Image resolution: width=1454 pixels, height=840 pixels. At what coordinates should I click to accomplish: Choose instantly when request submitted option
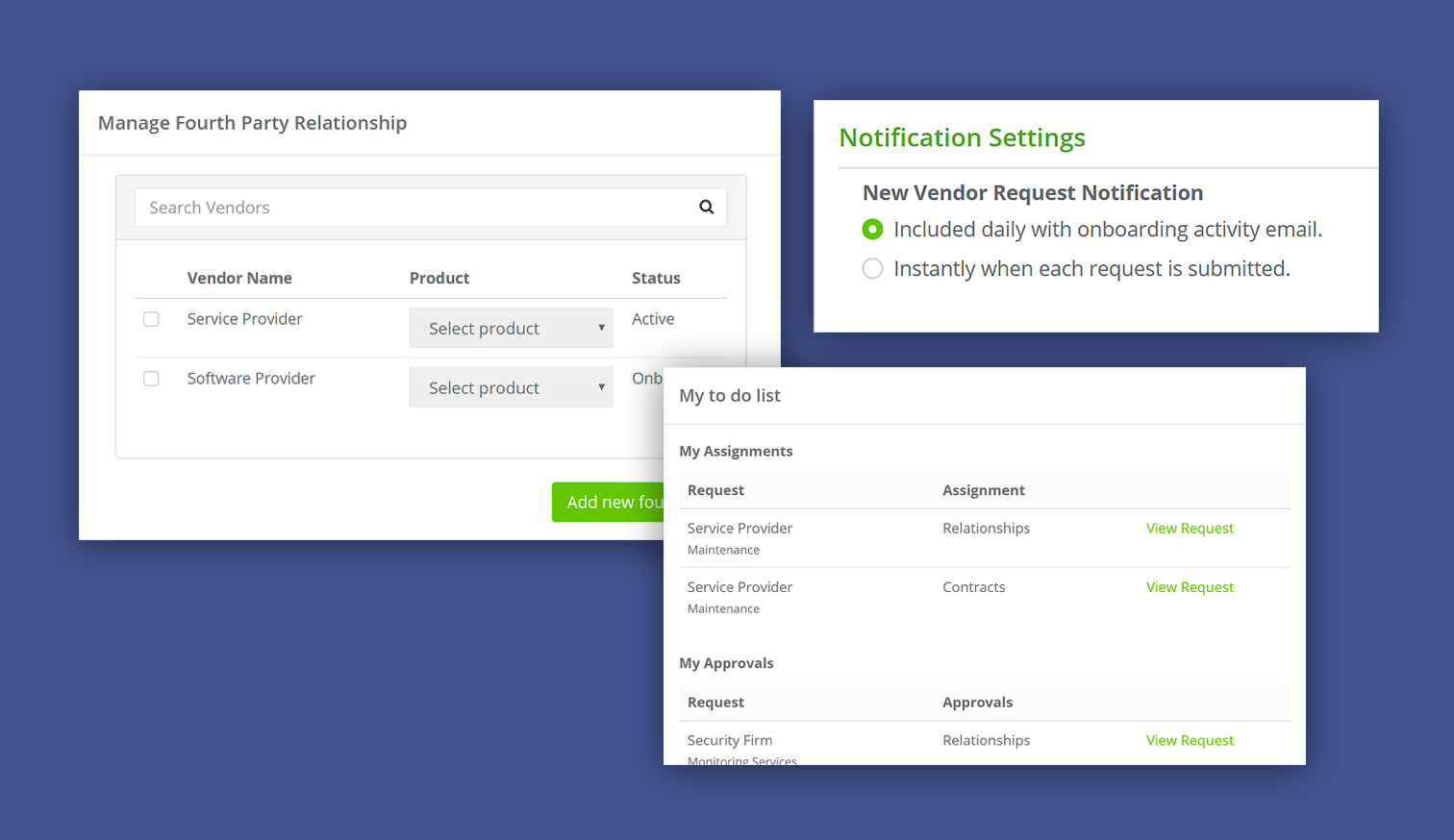pyautogui.click(x=872, y=269)
